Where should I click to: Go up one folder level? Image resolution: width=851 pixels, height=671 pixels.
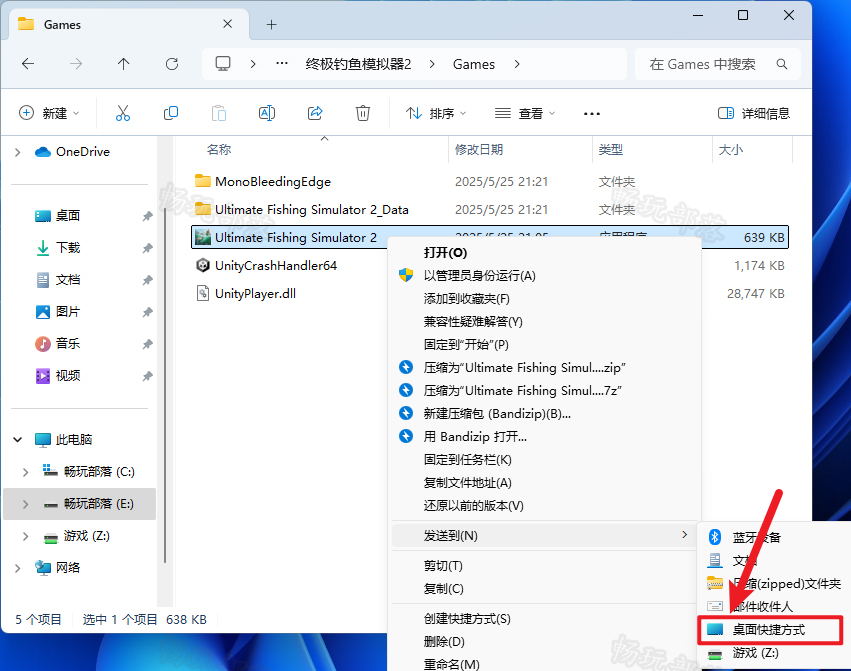pos(124,64)
